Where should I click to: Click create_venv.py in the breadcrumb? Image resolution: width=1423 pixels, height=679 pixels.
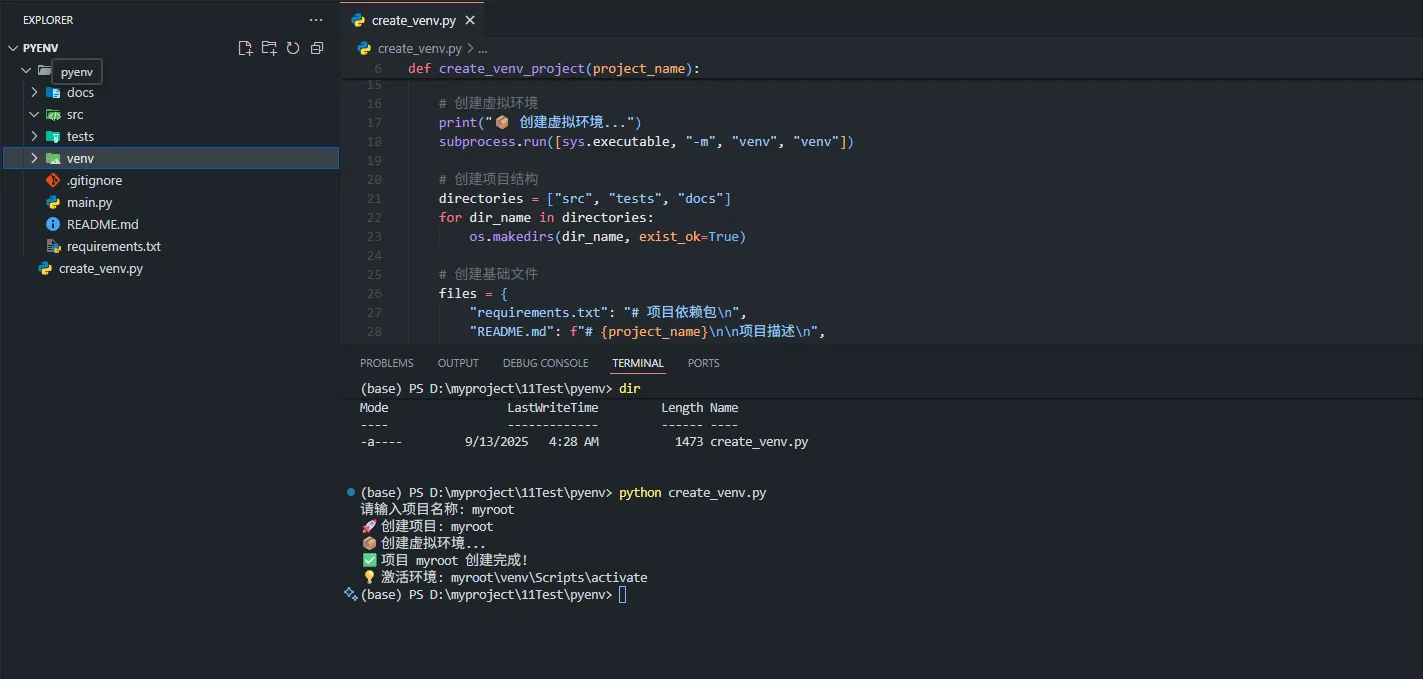[419, 48]
